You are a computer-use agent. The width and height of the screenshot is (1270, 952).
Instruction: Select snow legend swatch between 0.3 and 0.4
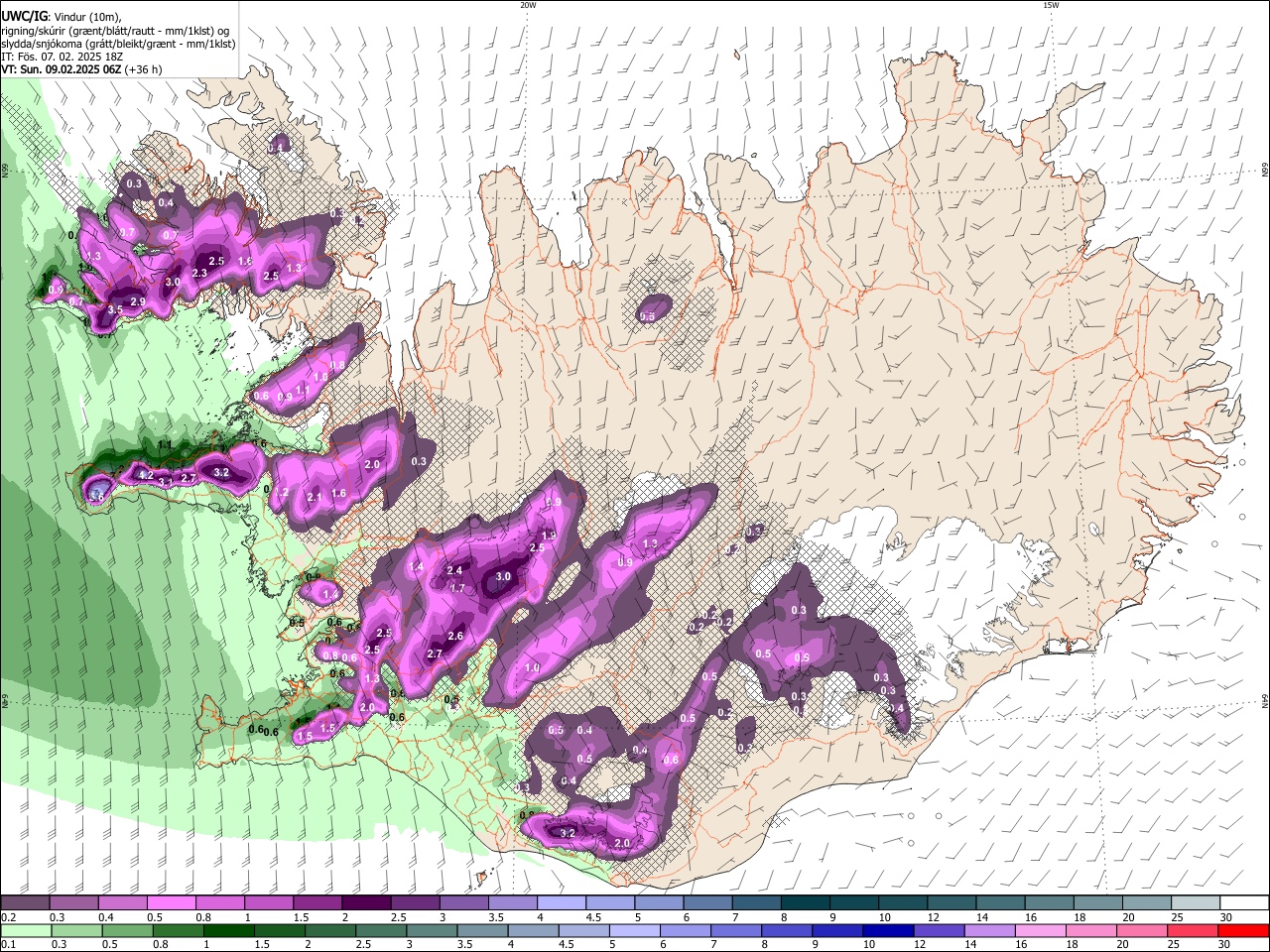click(73, 902)
